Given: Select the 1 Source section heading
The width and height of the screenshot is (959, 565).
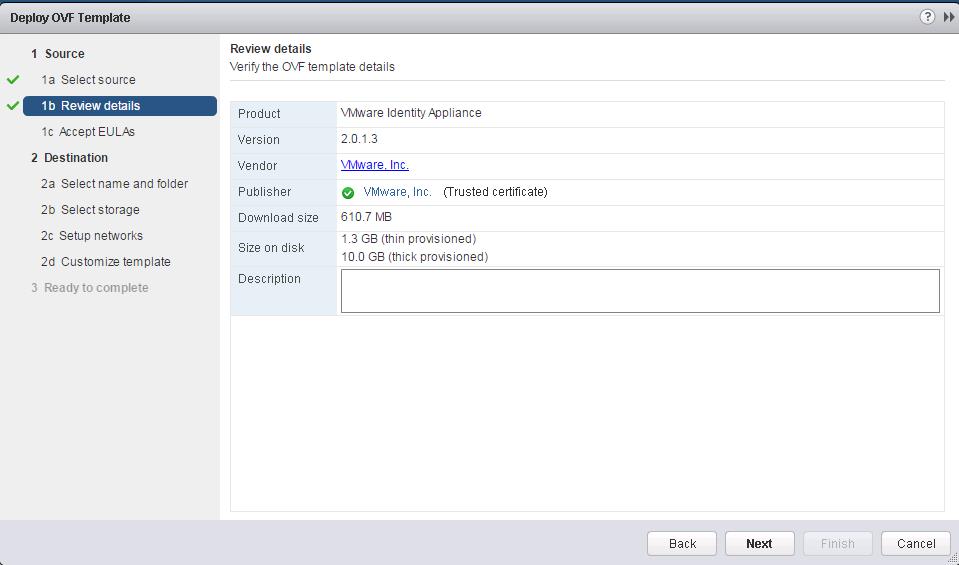Looking at the screenshot, I should pos(57,54).
